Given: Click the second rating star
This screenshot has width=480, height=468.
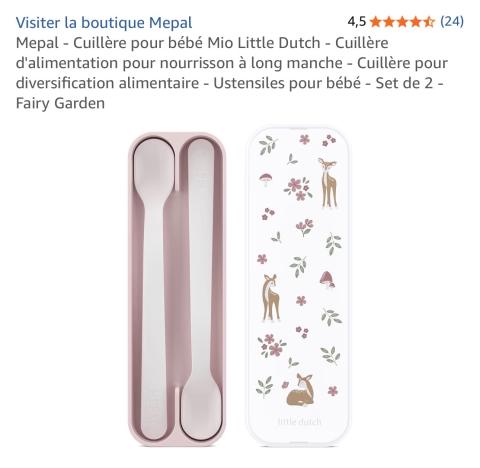Looking at the screenshot, I should click(x=389, y=22).
